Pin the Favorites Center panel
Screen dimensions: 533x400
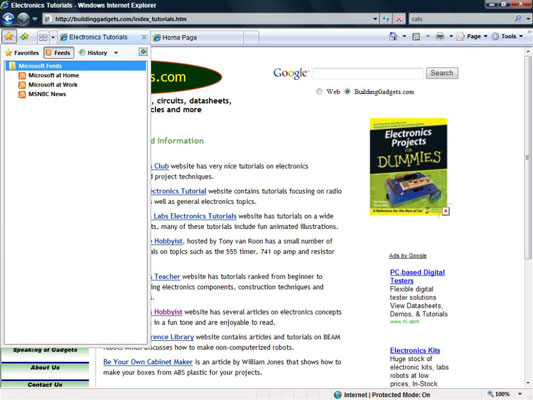coord(143,52)
